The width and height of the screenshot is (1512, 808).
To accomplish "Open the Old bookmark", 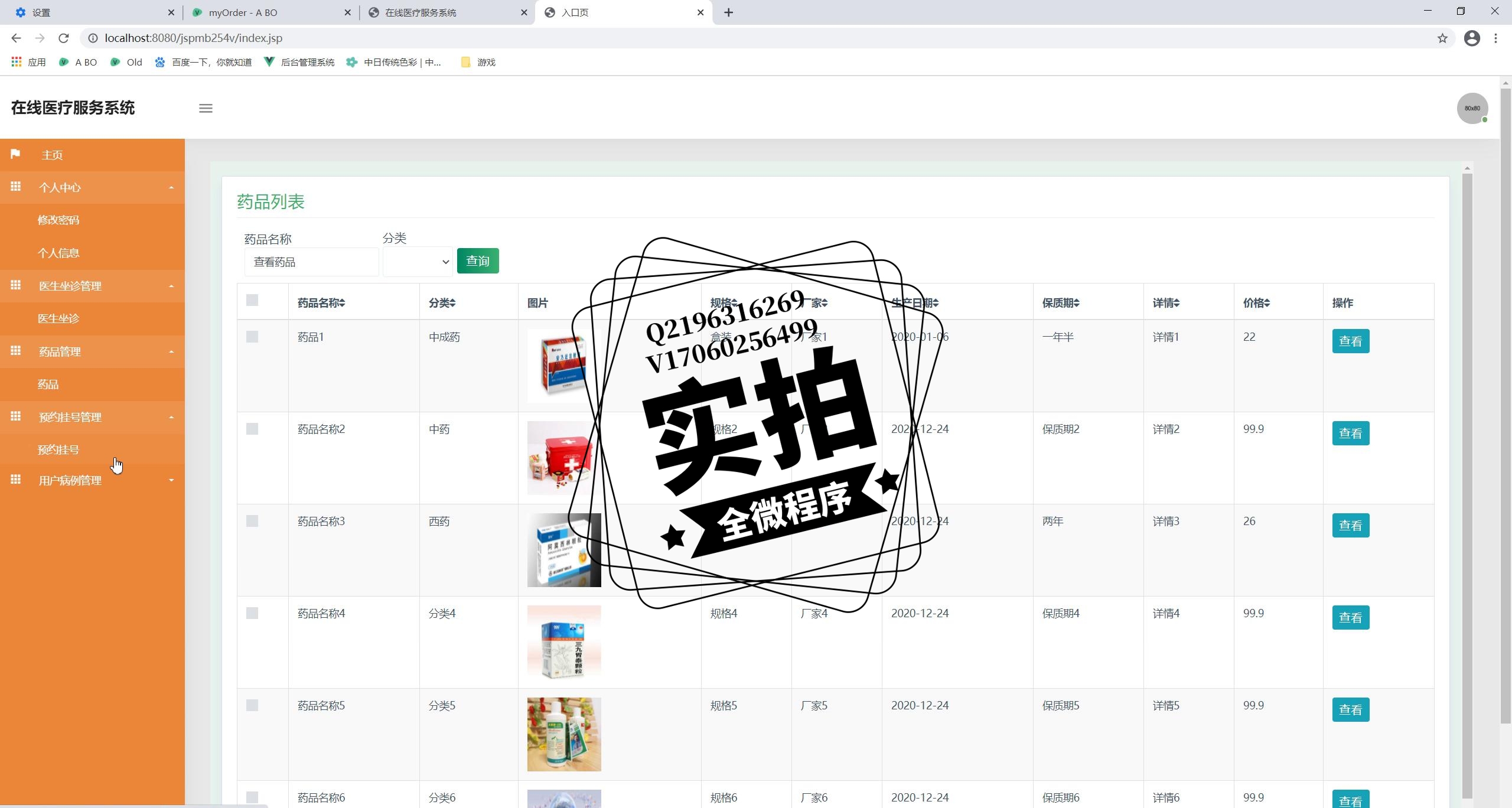I will click(126, 62).
